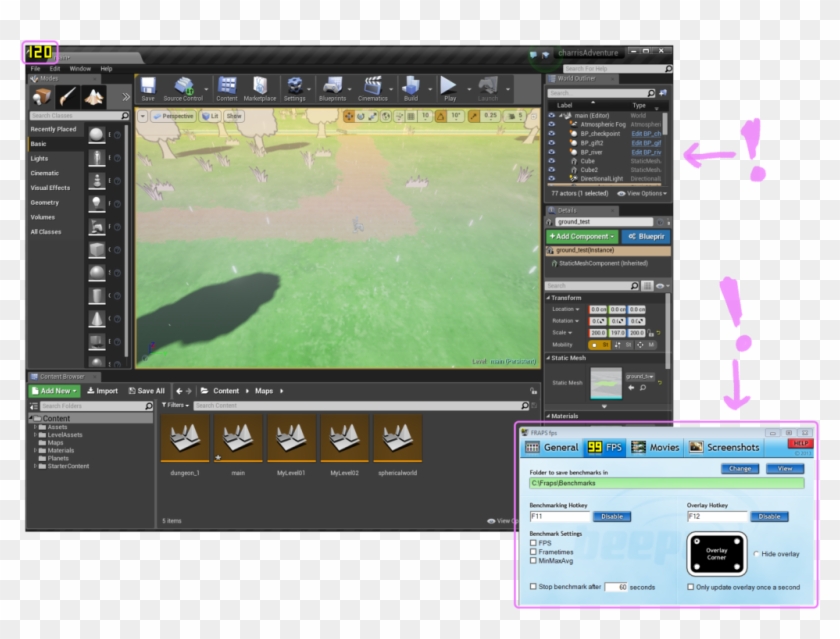The image size is (840, 639).
Task: Open Source Control from the toolbar
Action: click(184, 88)
